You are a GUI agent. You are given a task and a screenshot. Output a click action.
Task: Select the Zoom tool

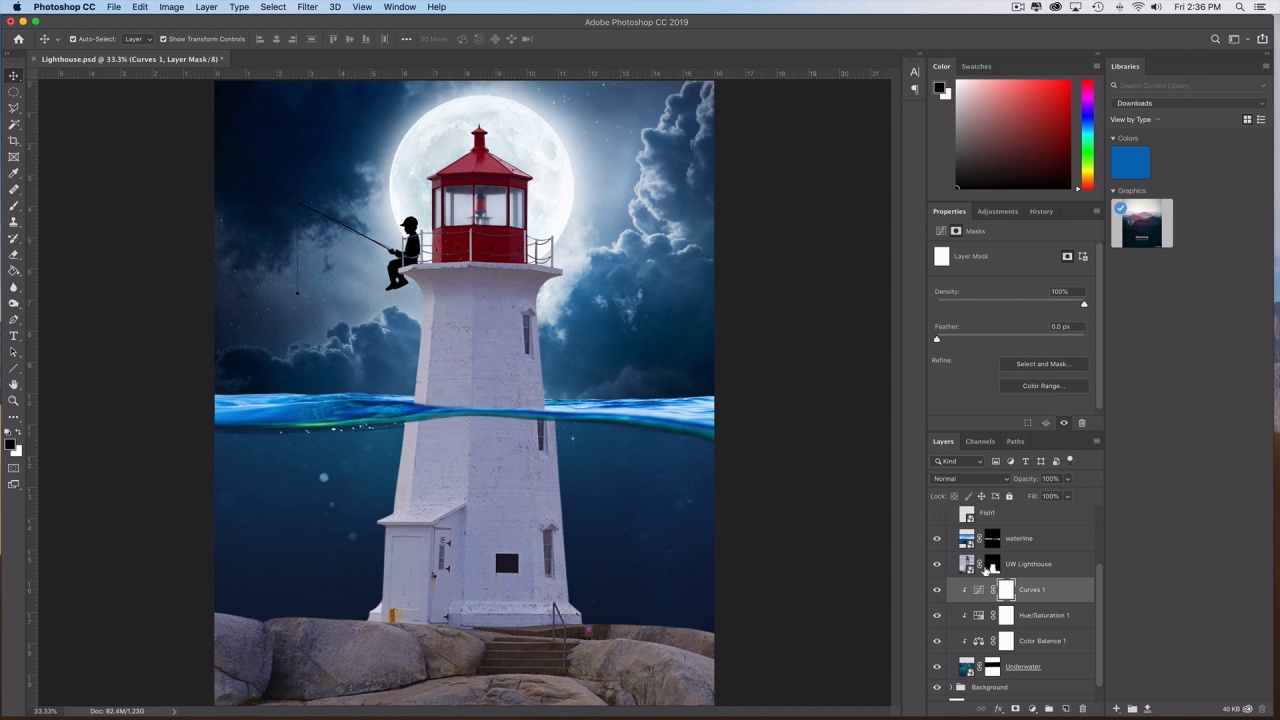pyautogui.click(x=14, y=400)
